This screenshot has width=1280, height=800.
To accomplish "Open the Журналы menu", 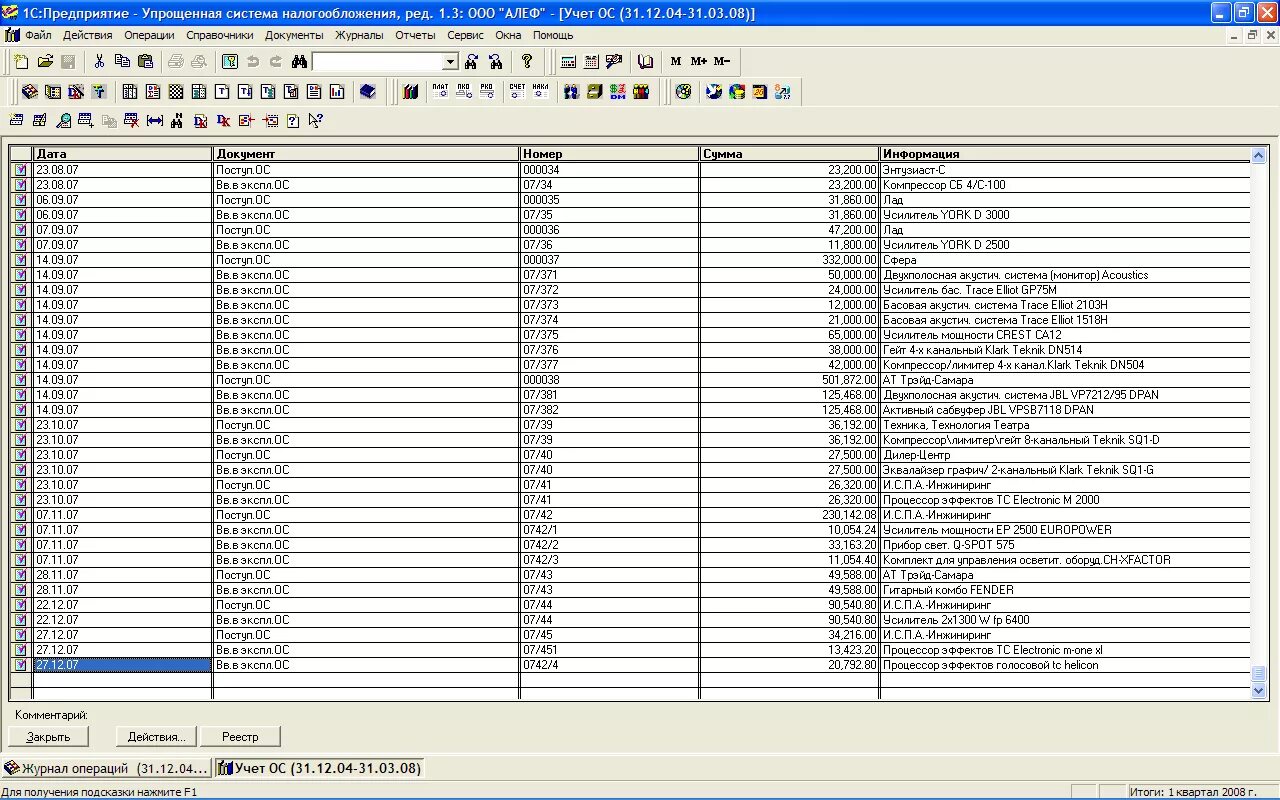I will [359, 35].
